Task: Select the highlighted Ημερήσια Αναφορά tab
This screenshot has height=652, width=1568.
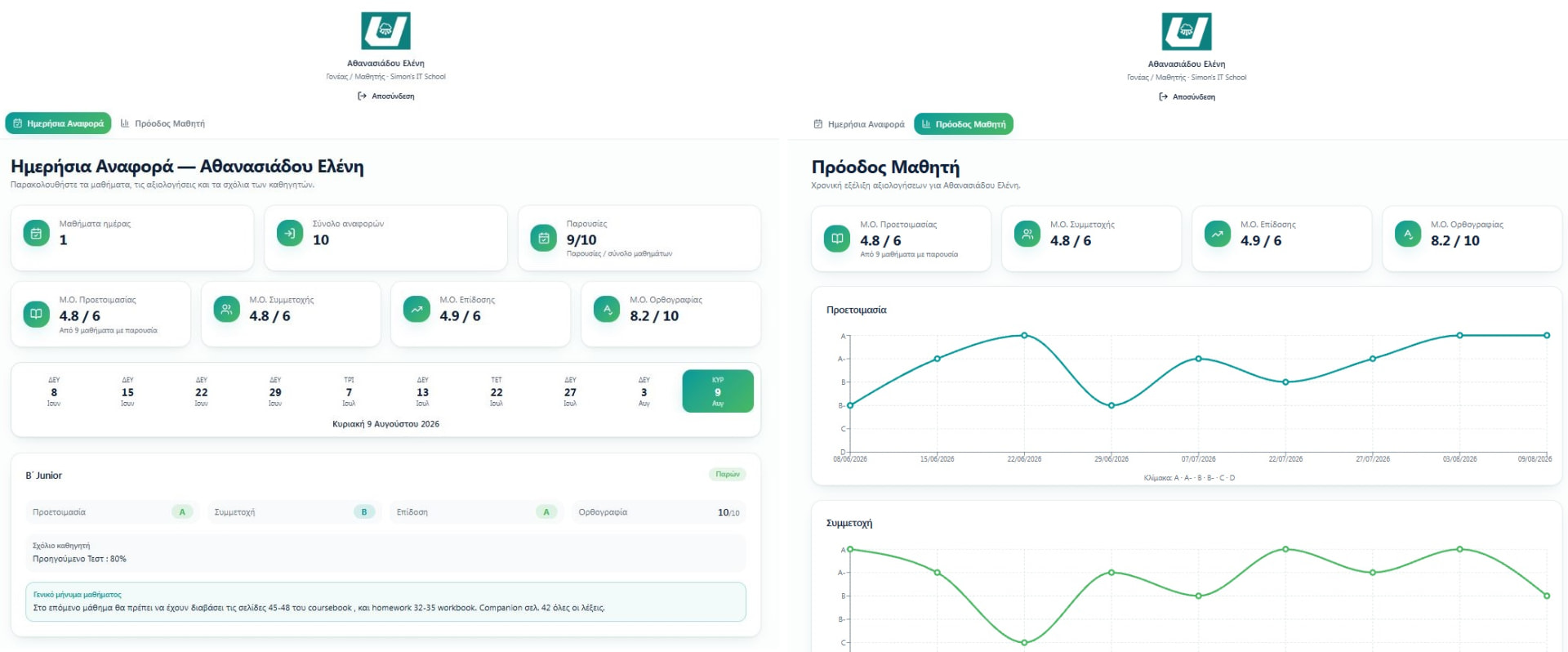Action: point(58,123)
